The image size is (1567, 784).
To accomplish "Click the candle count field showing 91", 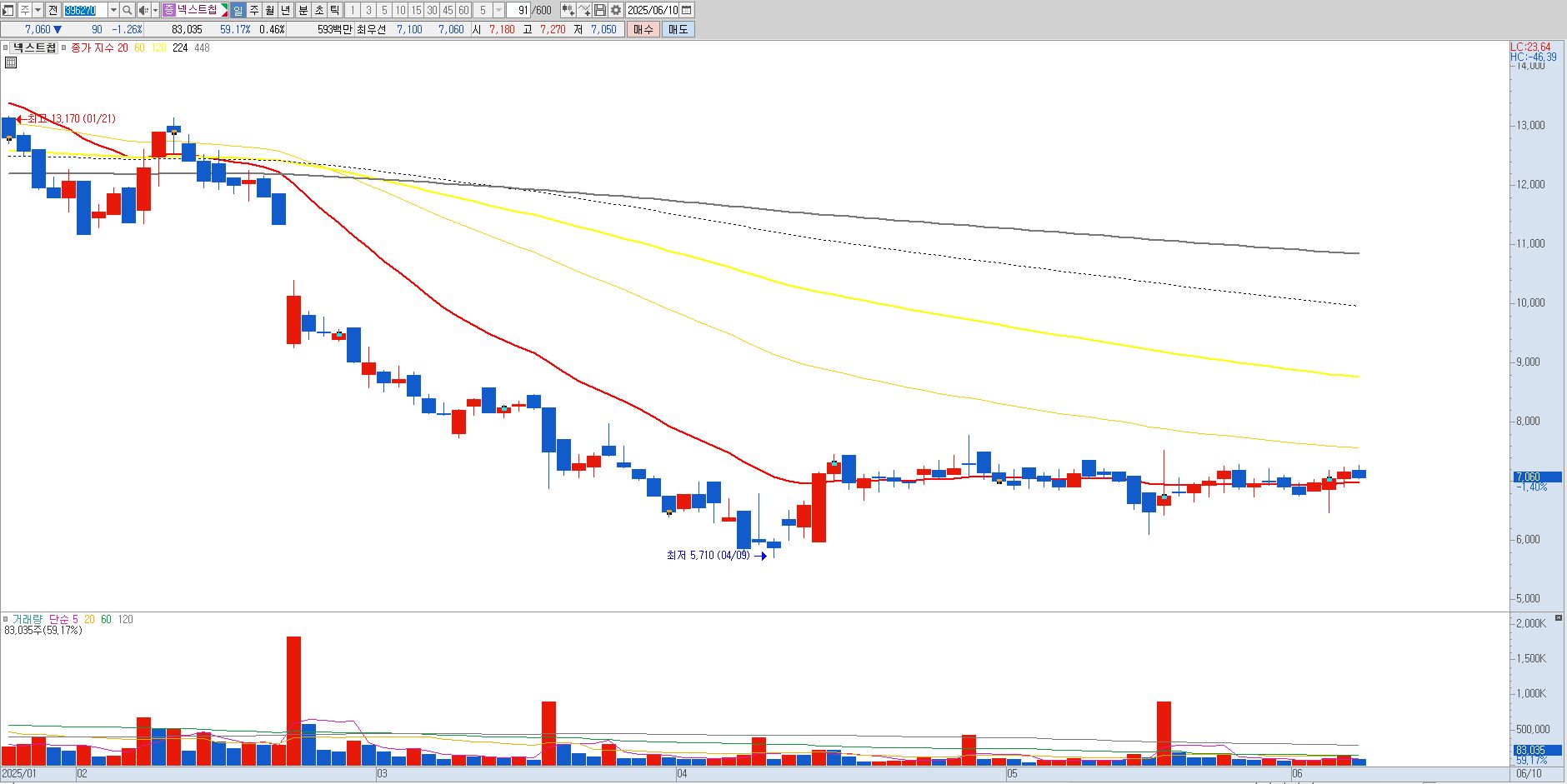I will pyautogui.click(x=519, y=10).
